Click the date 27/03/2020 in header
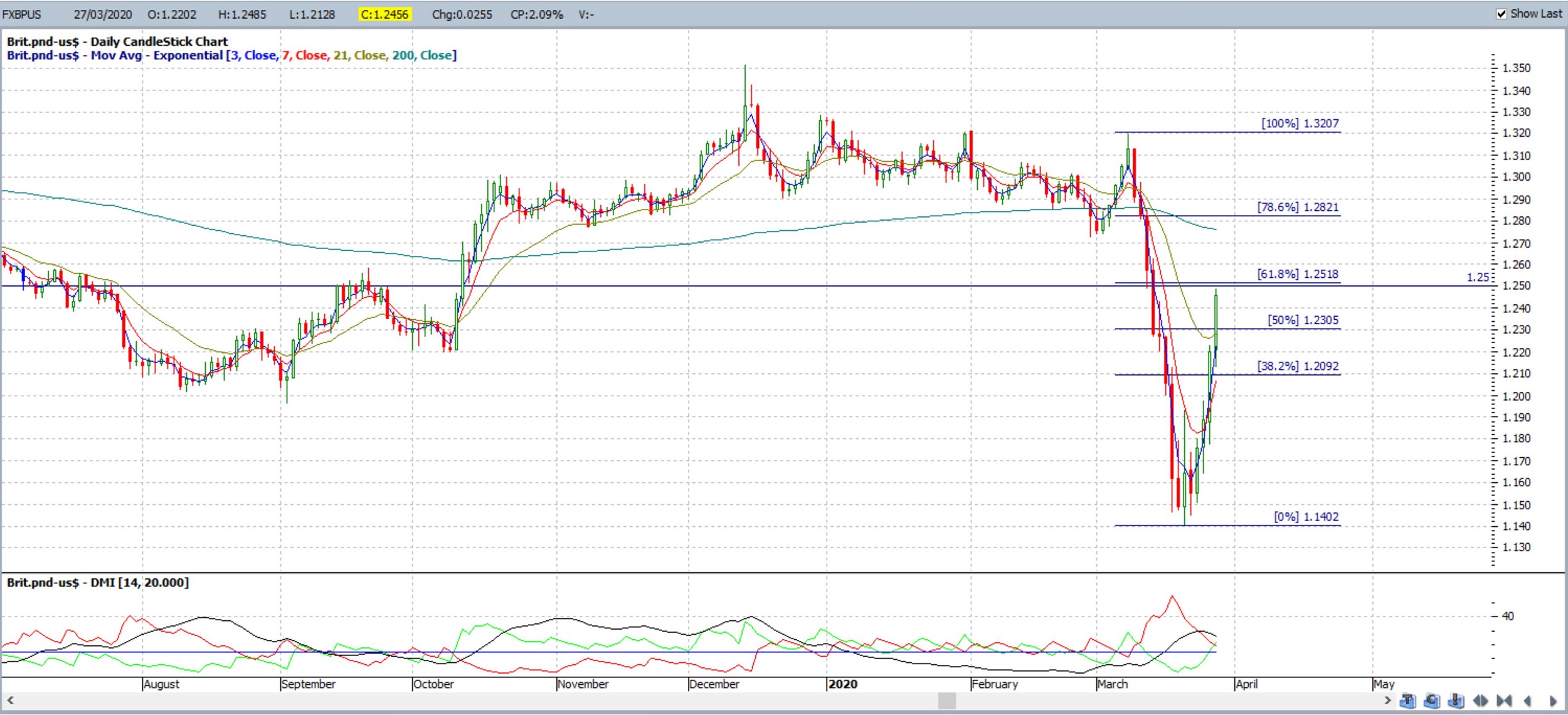Image resolution: width=1568 pixels, height=715 pixels. (x=103, y=14)
